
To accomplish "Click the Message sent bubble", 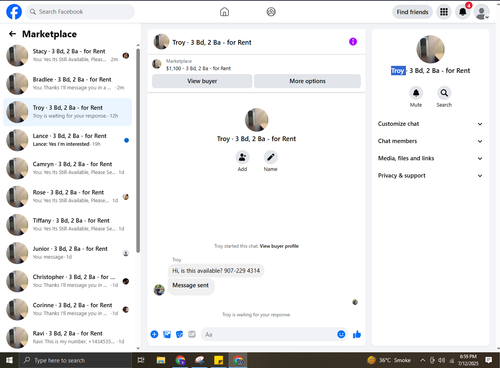I will [x=191, y=286].
